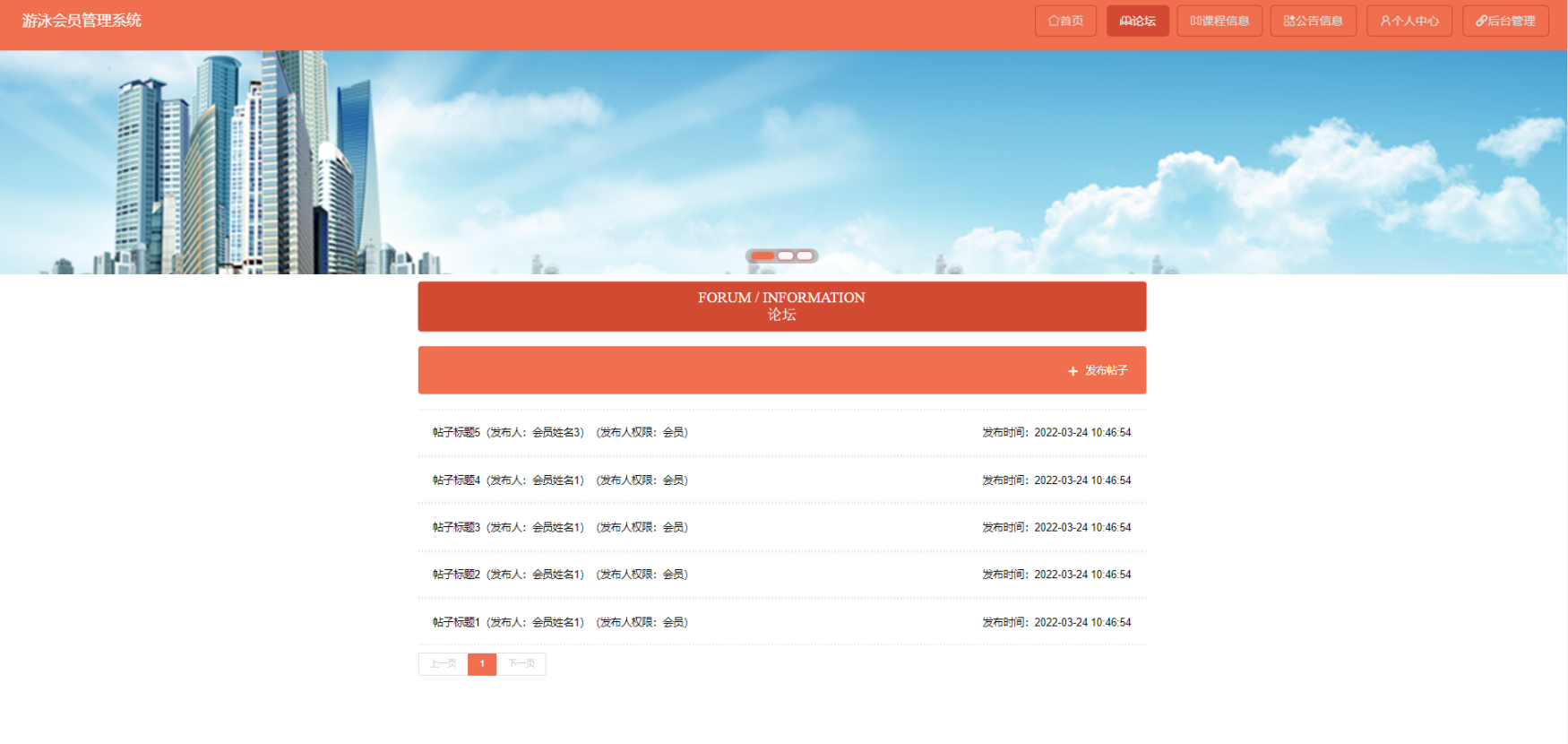Click the announcement icon in 公告信息 button

(x=1289, y=21)
